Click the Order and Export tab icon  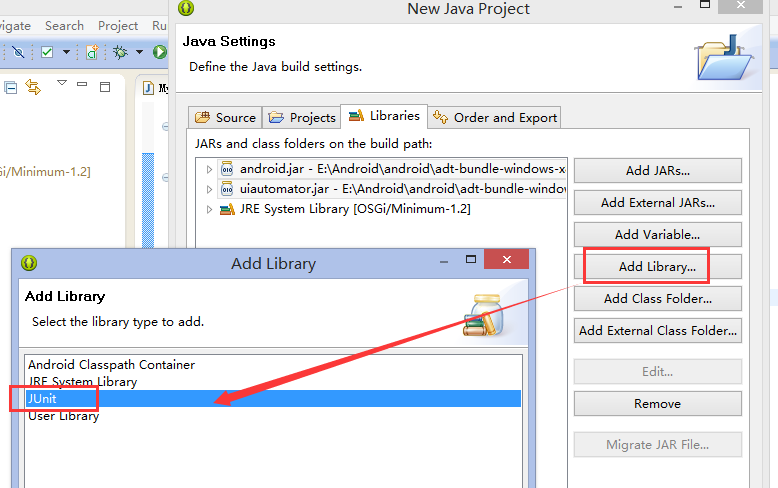click(x=441, y=117)
